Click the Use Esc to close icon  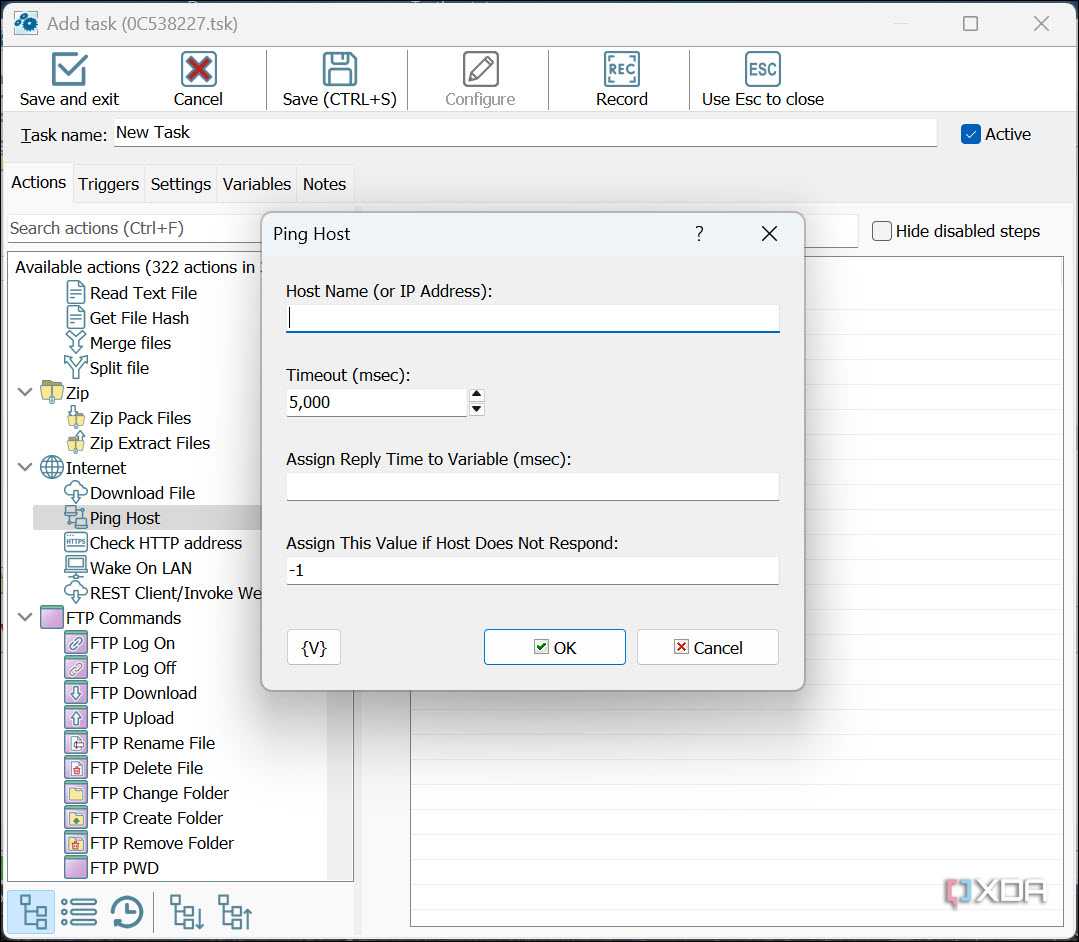(762, 69)
